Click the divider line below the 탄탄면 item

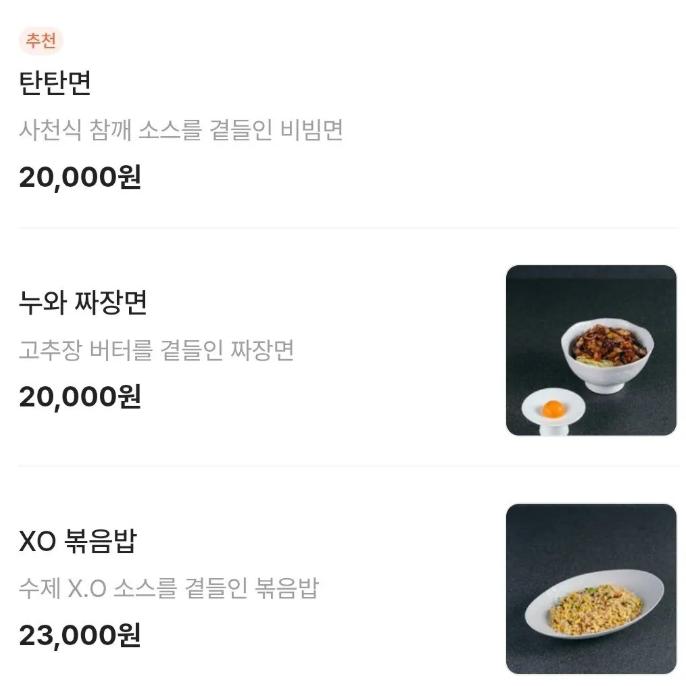348,228
